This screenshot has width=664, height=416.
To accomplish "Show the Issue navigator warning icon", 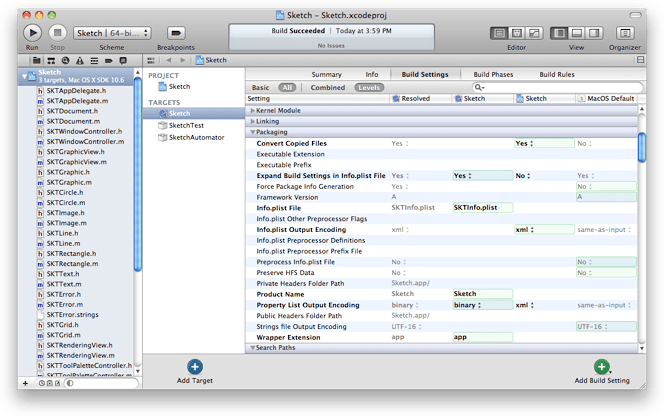I will pos(80,61).
